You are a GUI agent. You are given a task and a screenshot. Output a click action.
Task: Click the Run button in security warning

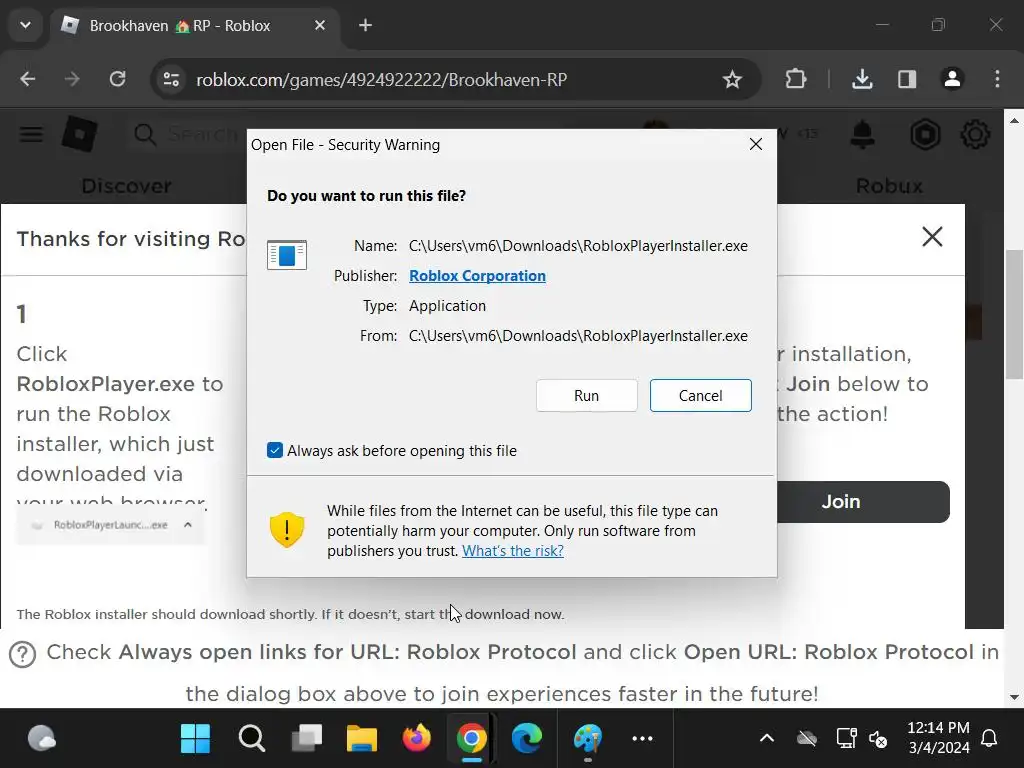586,395
